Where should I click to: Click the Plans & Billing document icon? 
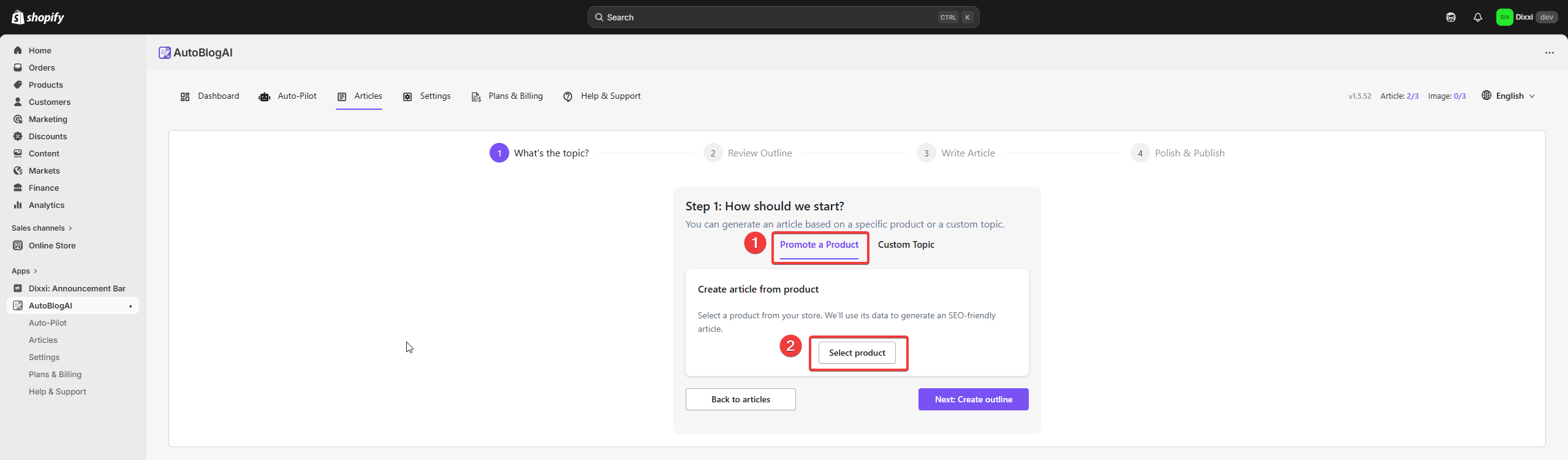(476, 97)
